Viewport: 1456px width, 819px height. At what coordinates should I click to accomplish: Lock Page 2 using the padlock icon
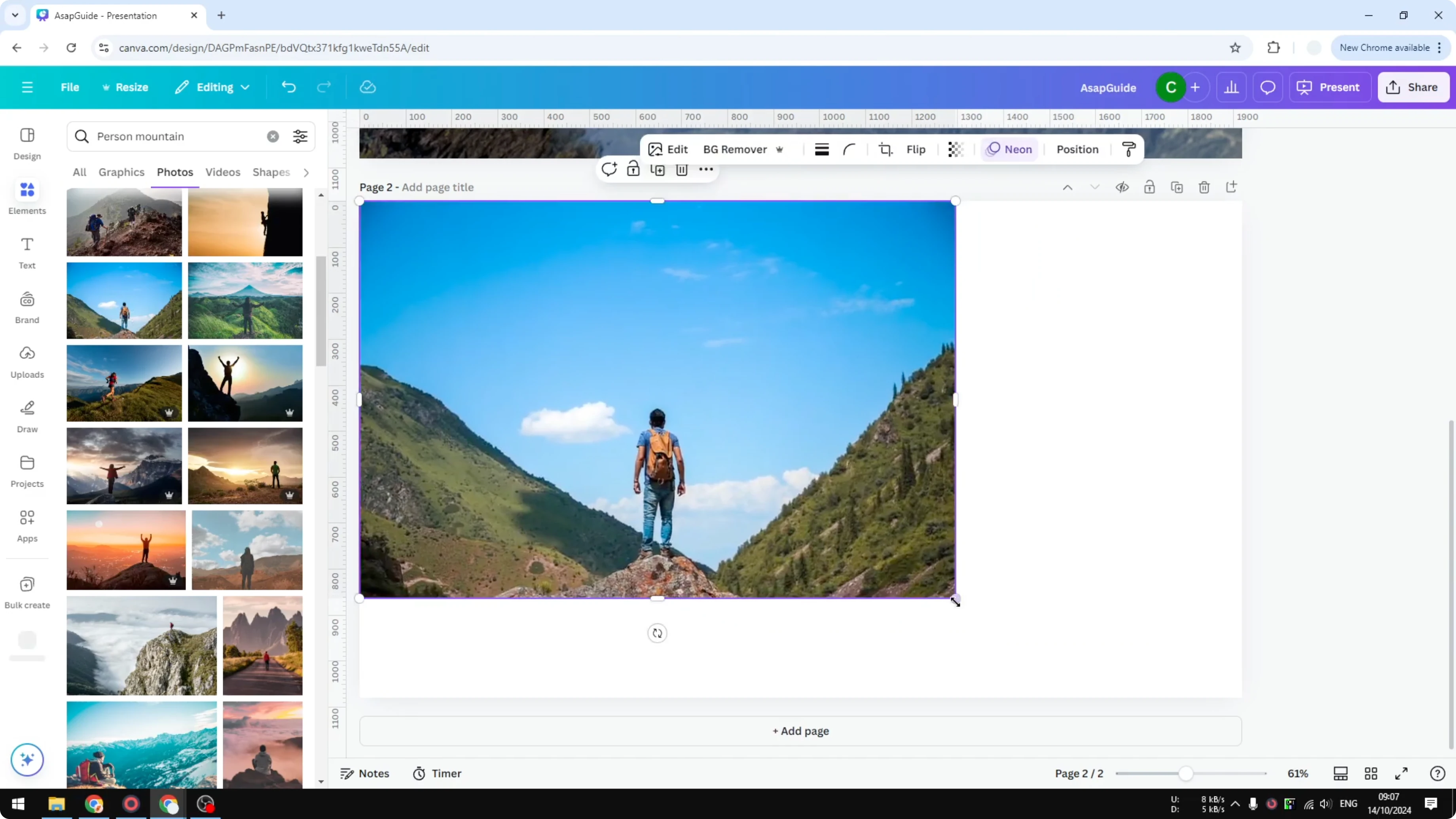(x=1150, y=187)
